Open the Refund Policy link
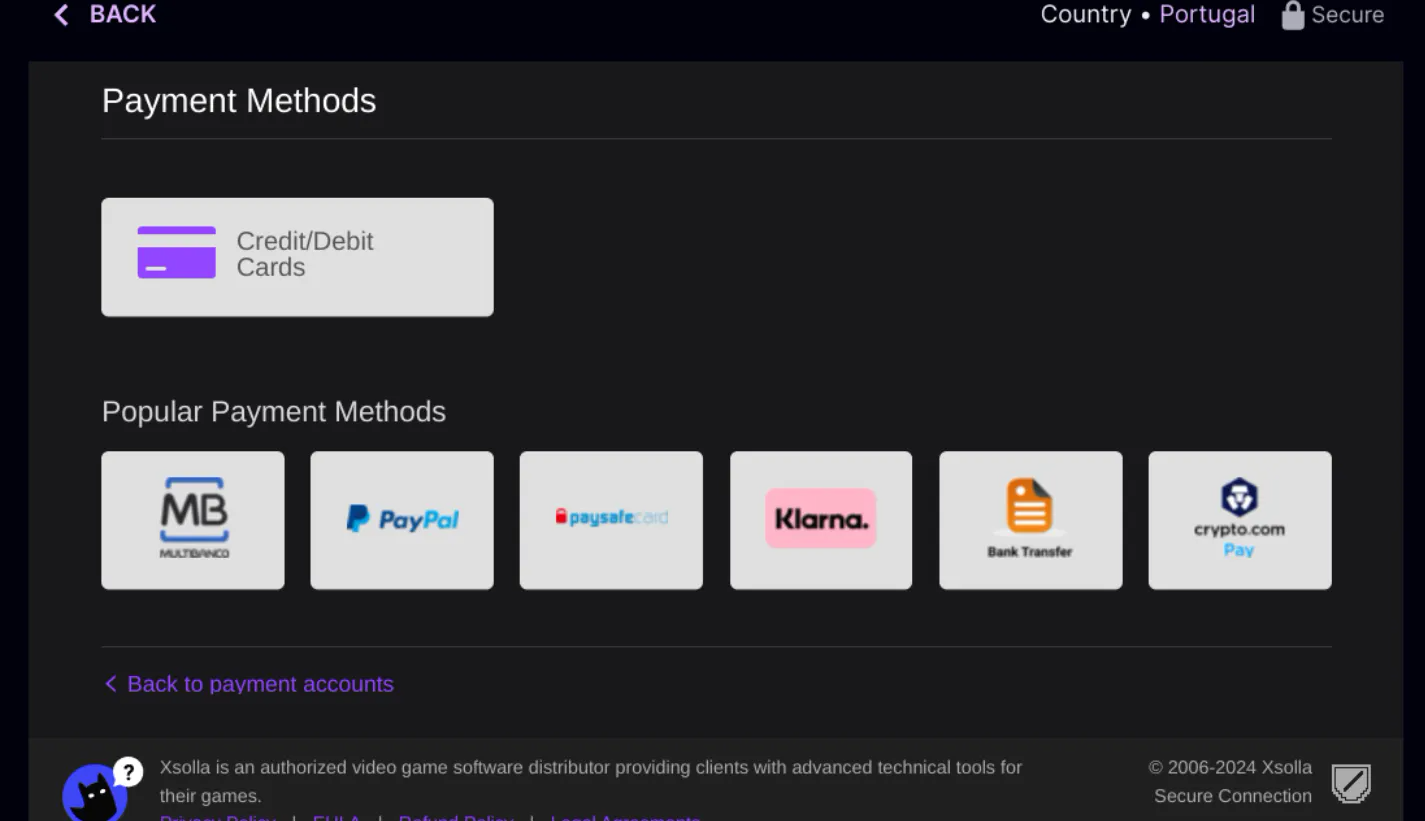The image size is (1425, 821). 456,817
